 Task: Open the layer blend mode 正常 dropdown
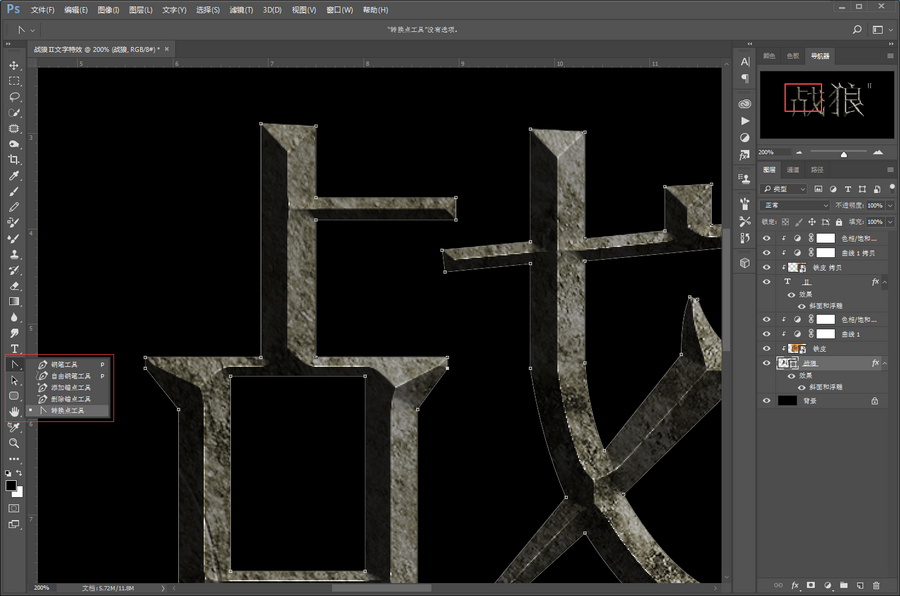tap(795, 205)
